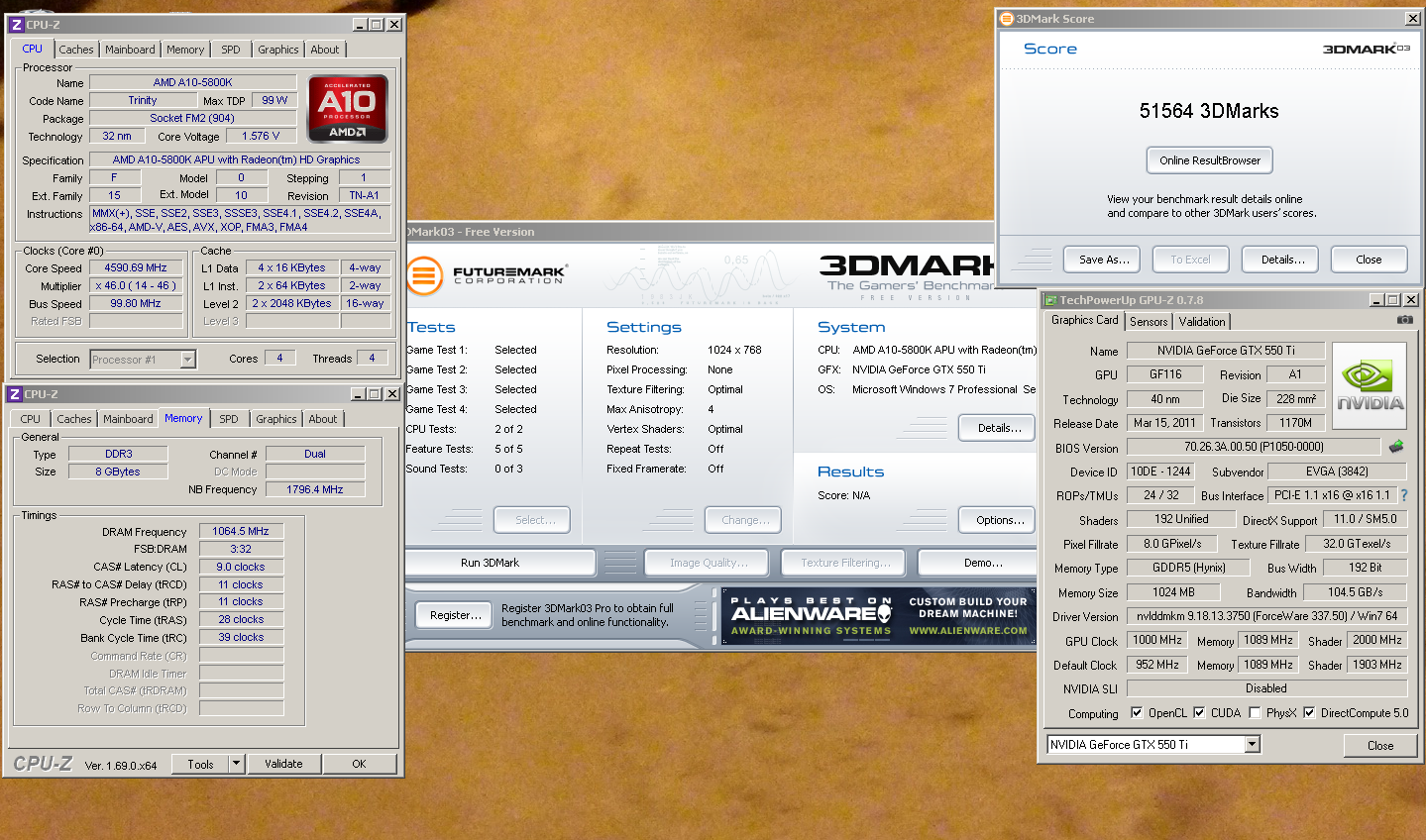Click the Multiplier x 46.0 value
The image size is (1426, 840).
pos(136,285)
